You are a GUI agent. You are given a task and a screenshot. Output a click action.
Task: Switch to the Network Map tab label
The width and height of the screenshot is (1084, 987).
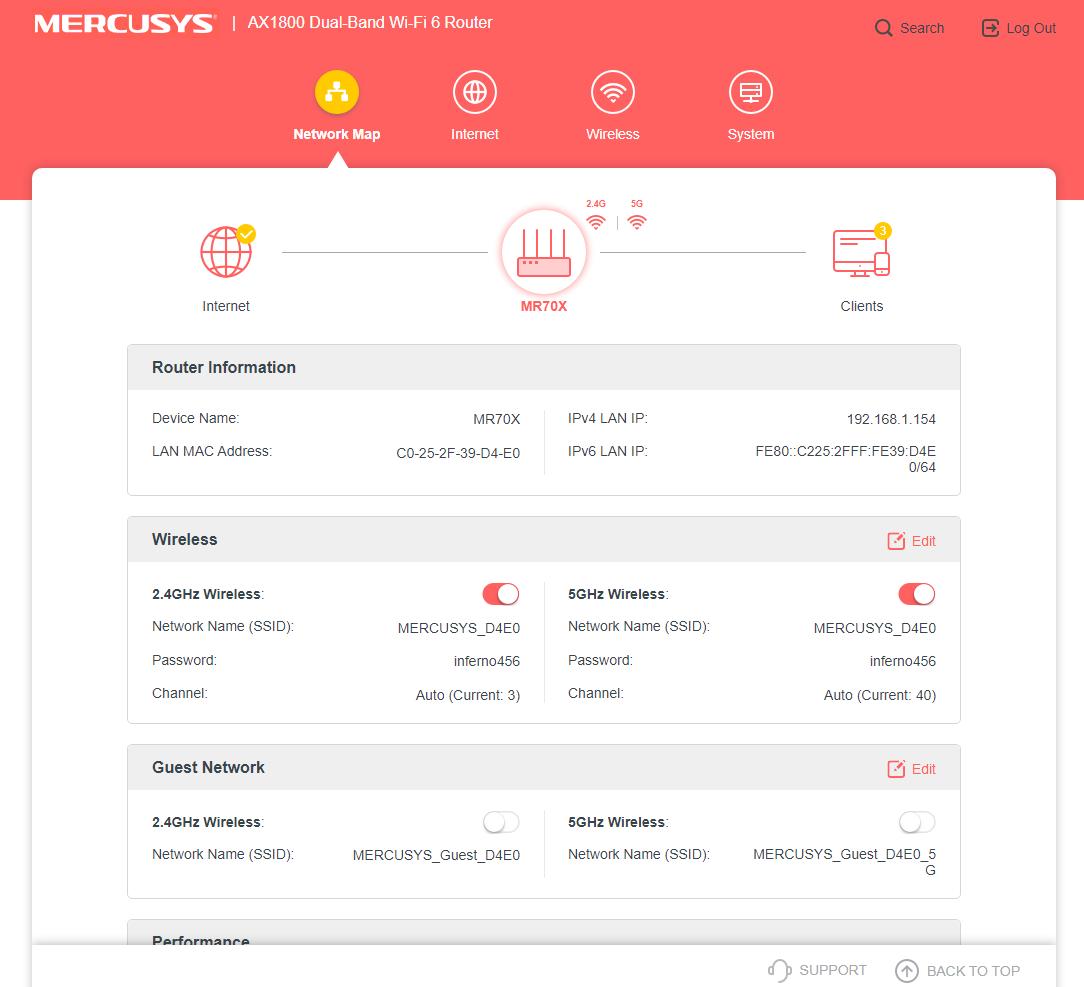337,134
